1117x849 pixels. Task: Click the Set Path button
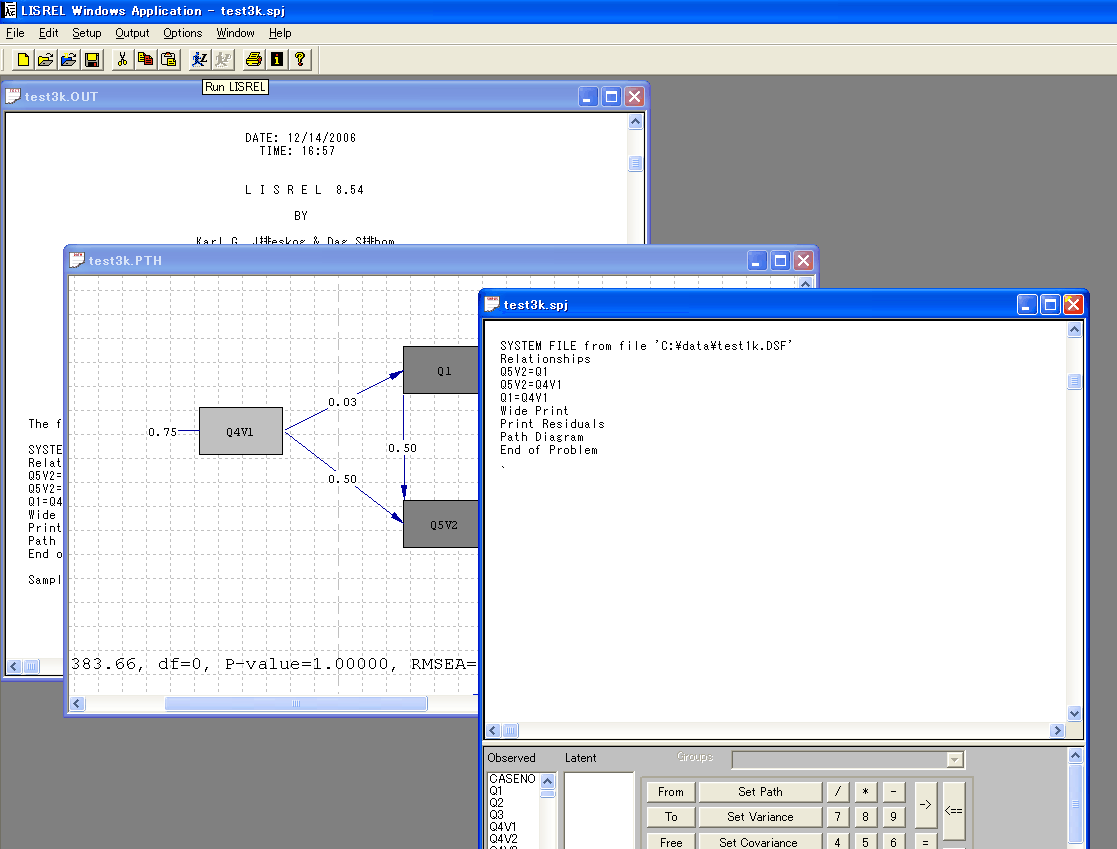(760, 791)
